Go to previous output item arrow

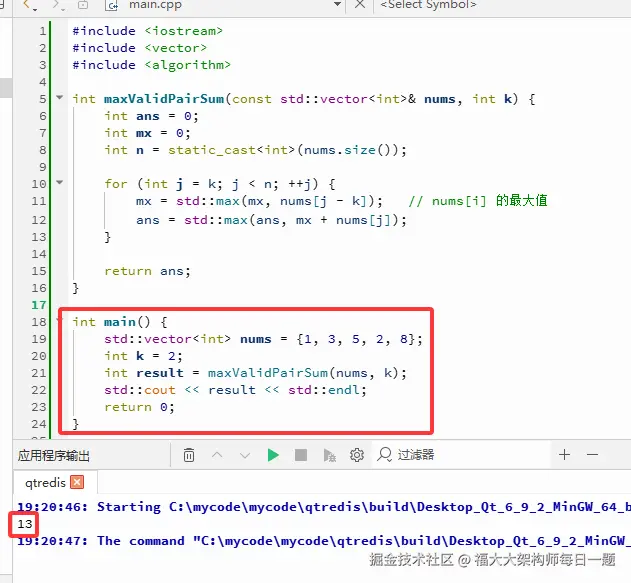click(217, 455)
